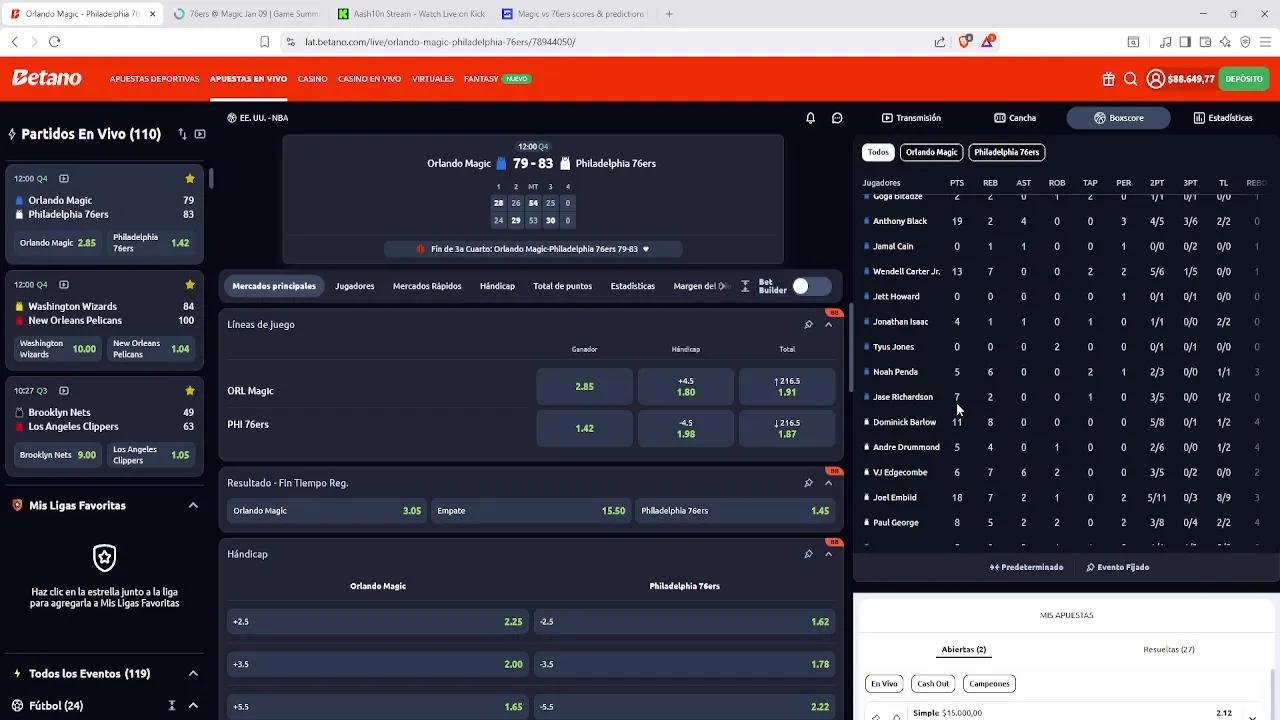
Task: Open the Total de puntos tab
Action: click(x=562, y=286)
